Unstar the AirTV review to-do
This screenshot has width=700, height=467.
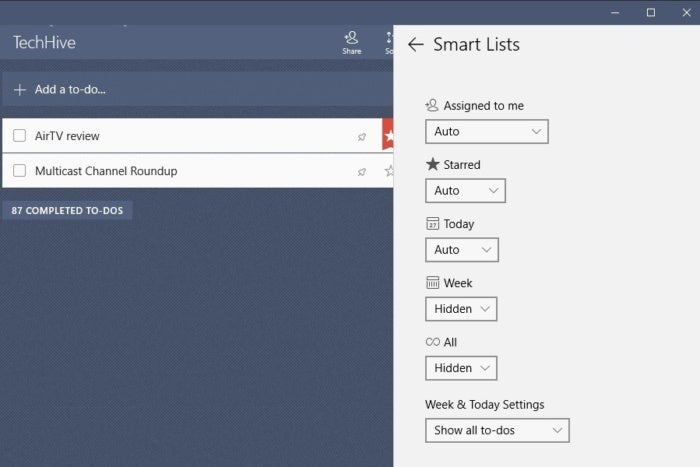point(388,135)
